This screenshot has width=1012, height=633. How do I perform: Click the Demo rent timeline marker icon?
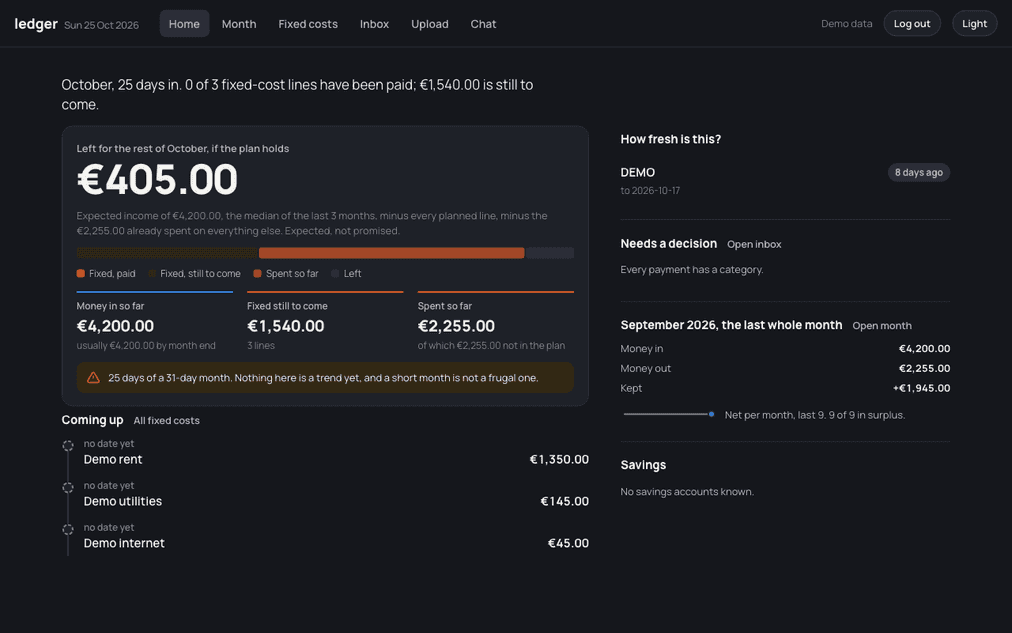(68, 446)
